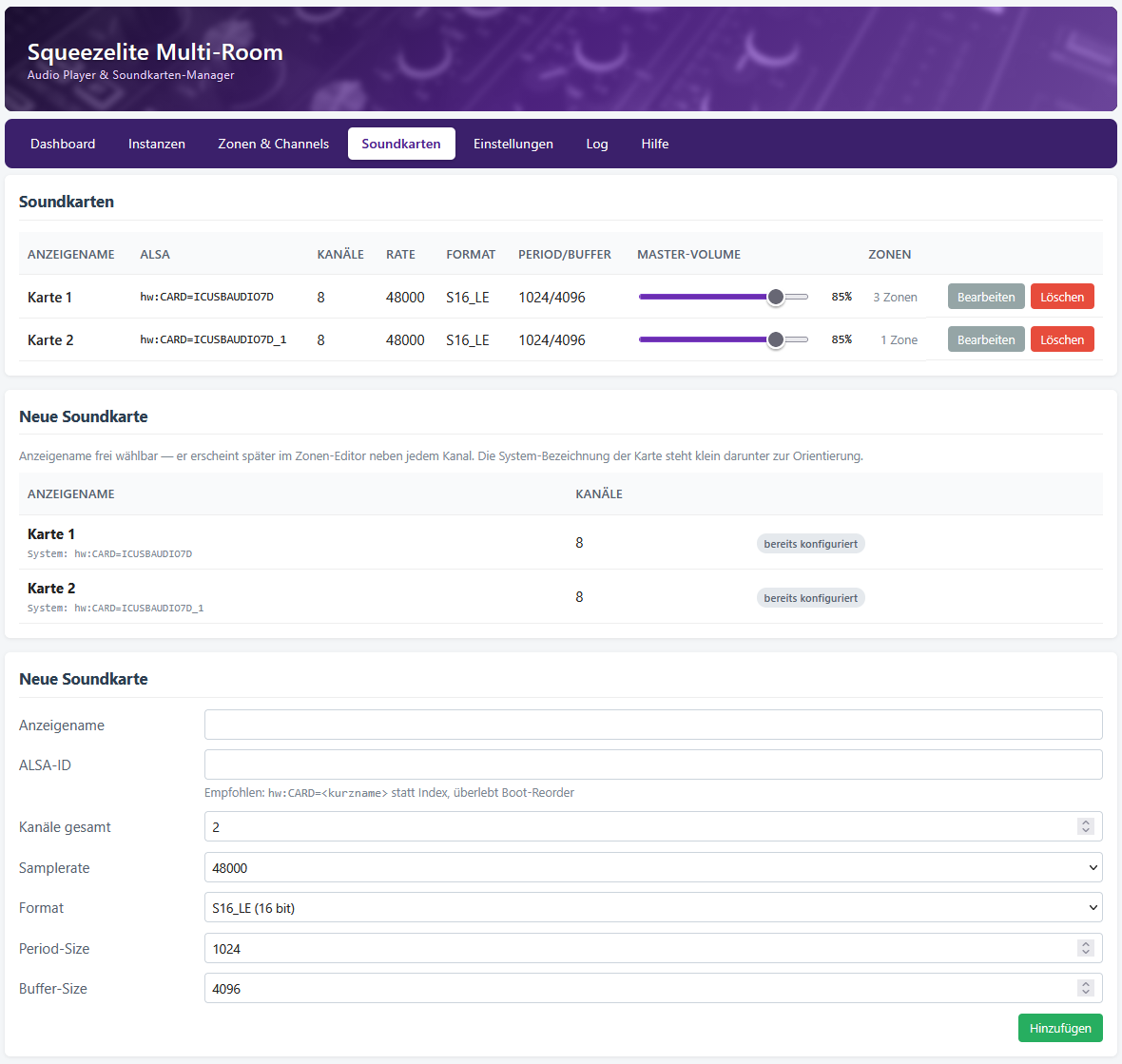Open the Dashboard tab
Image resolution: width=1122 pixels, height=1064 pixels.
(x=63, y=144)
